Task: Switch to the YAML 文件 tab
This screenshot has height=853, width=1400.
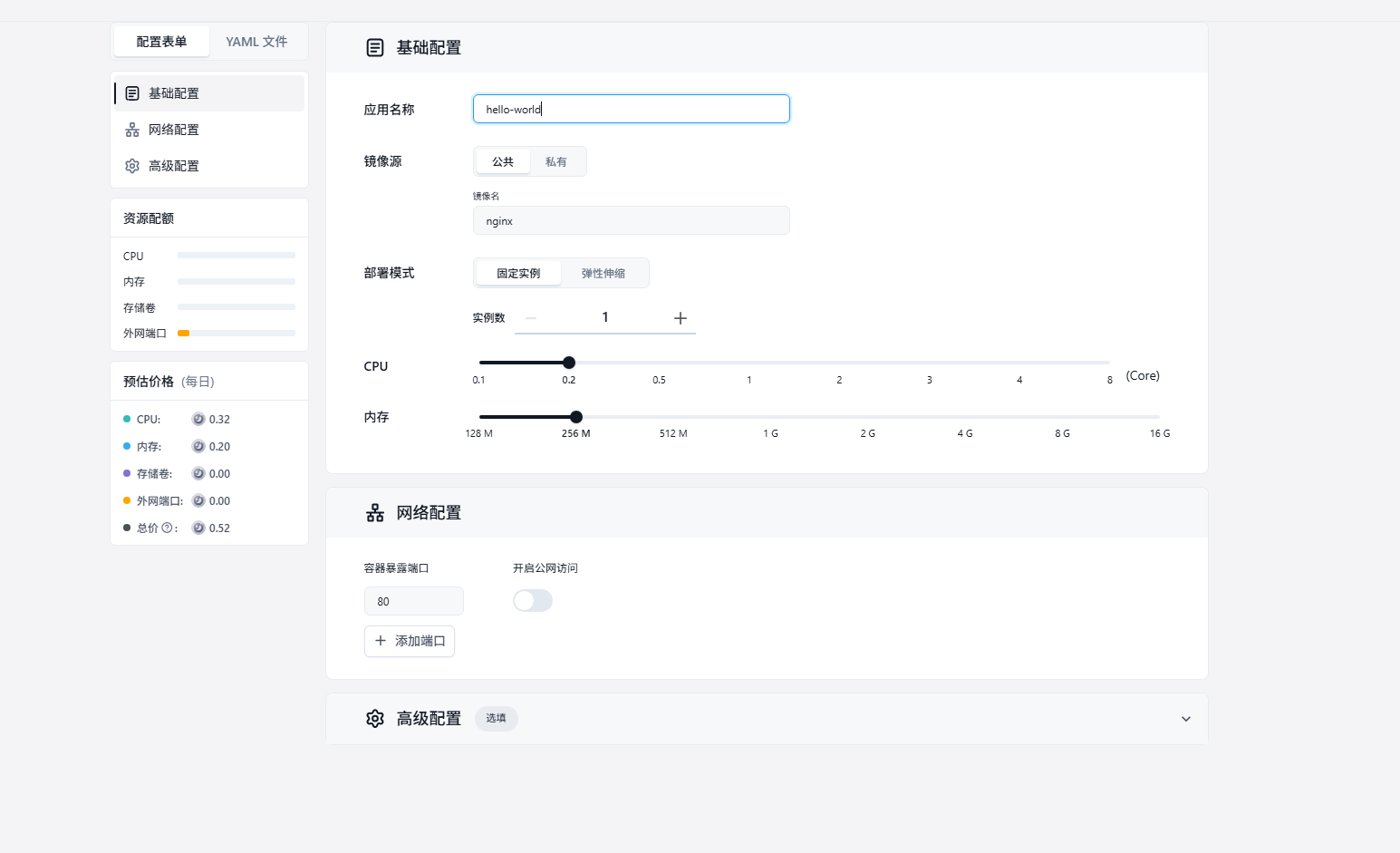Action: click(x=256, y=42)
